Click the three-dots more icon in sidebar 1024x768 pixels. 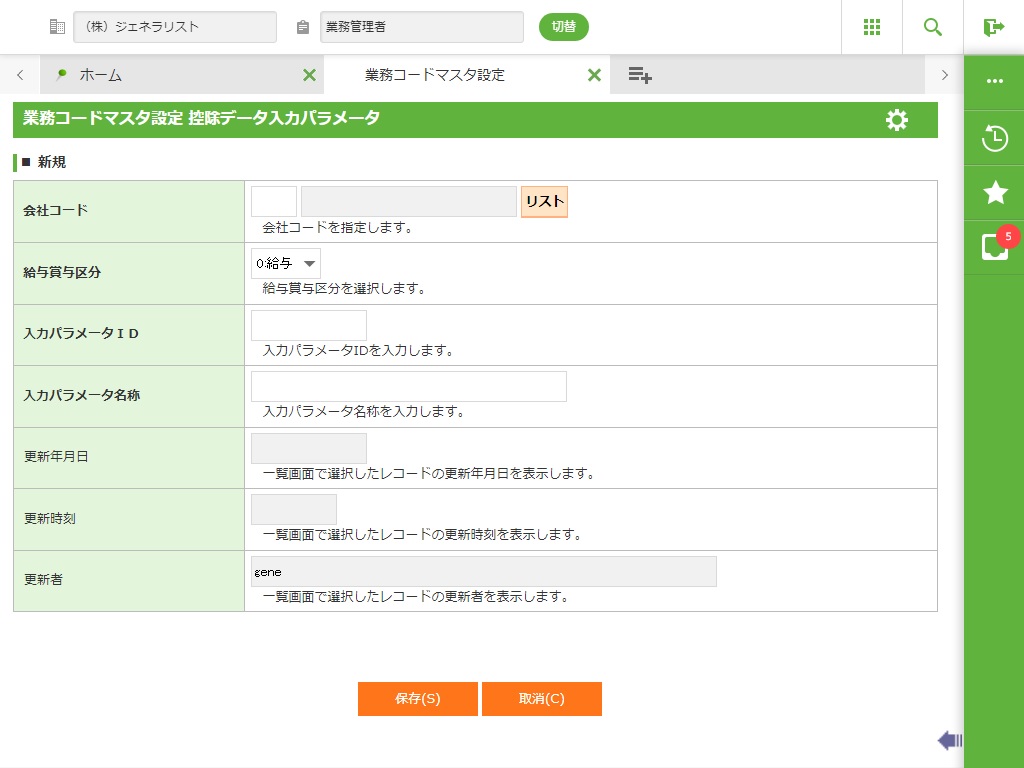994,81
